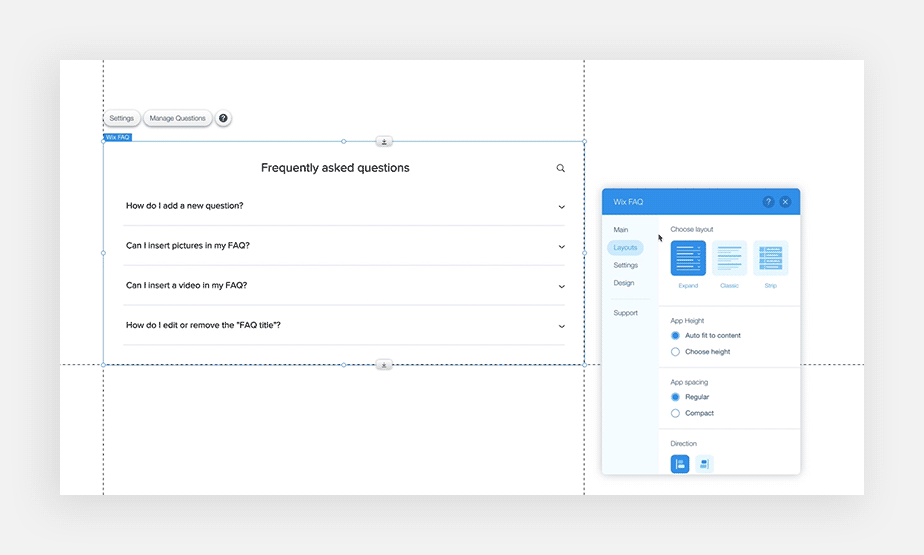This screenshot has width=924, height=555.
Task: Click 'Frequently asked questions' heading
Action: tap(335, 168)
